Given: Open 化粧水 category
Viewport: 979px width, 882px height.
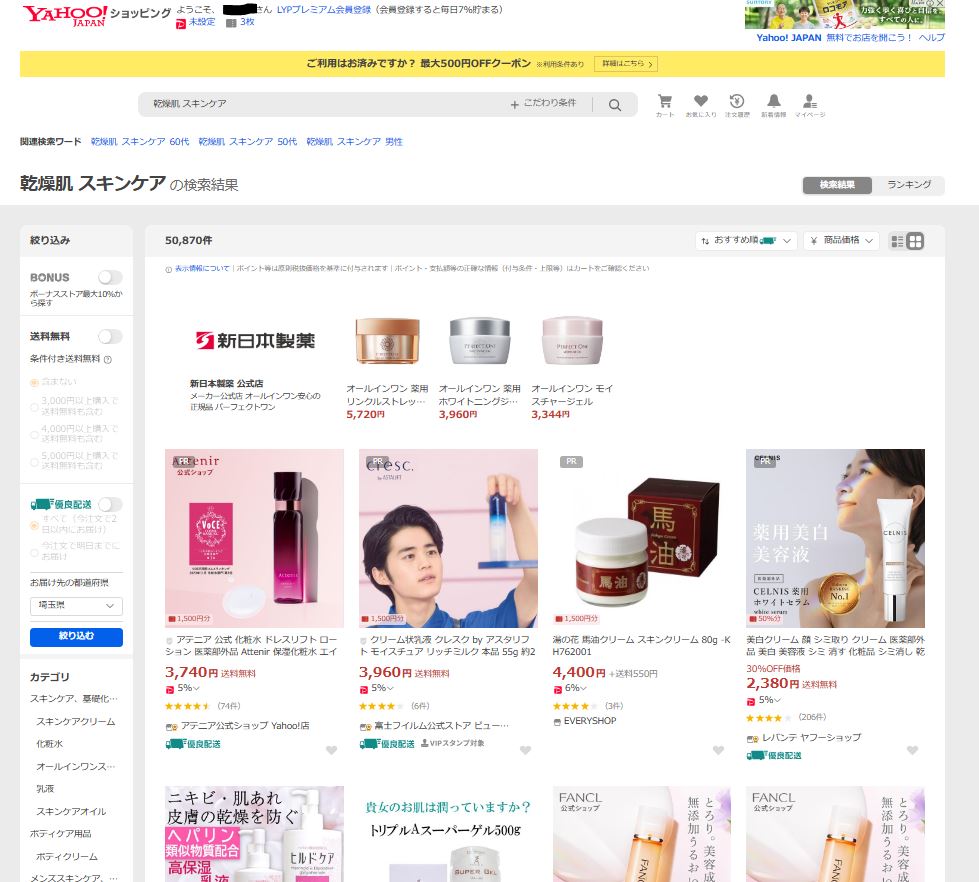Looking at the screenshot, I should pos(49,744).
